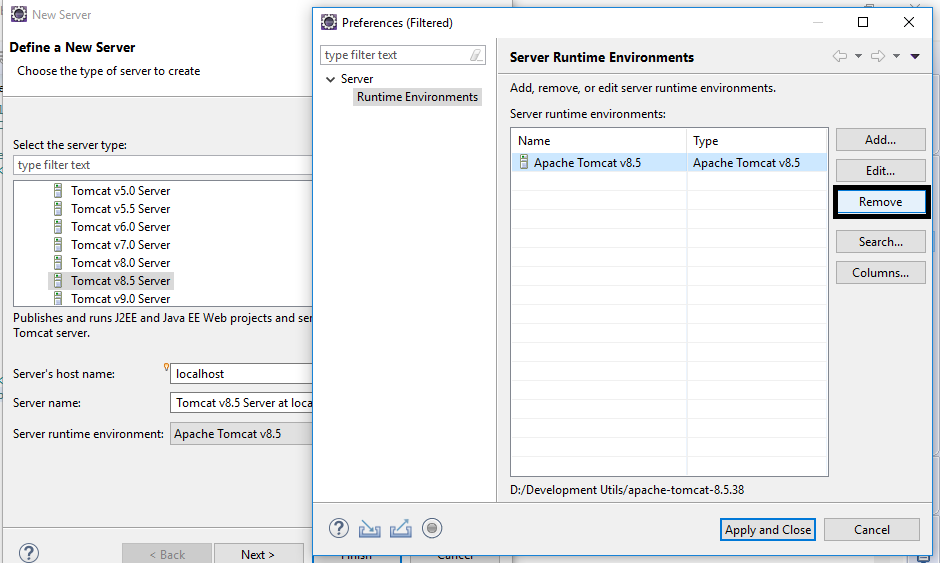Select Tomcat v5.0 Server in New Server
Viewport: 940px width, 563px height.
[120, 191]
